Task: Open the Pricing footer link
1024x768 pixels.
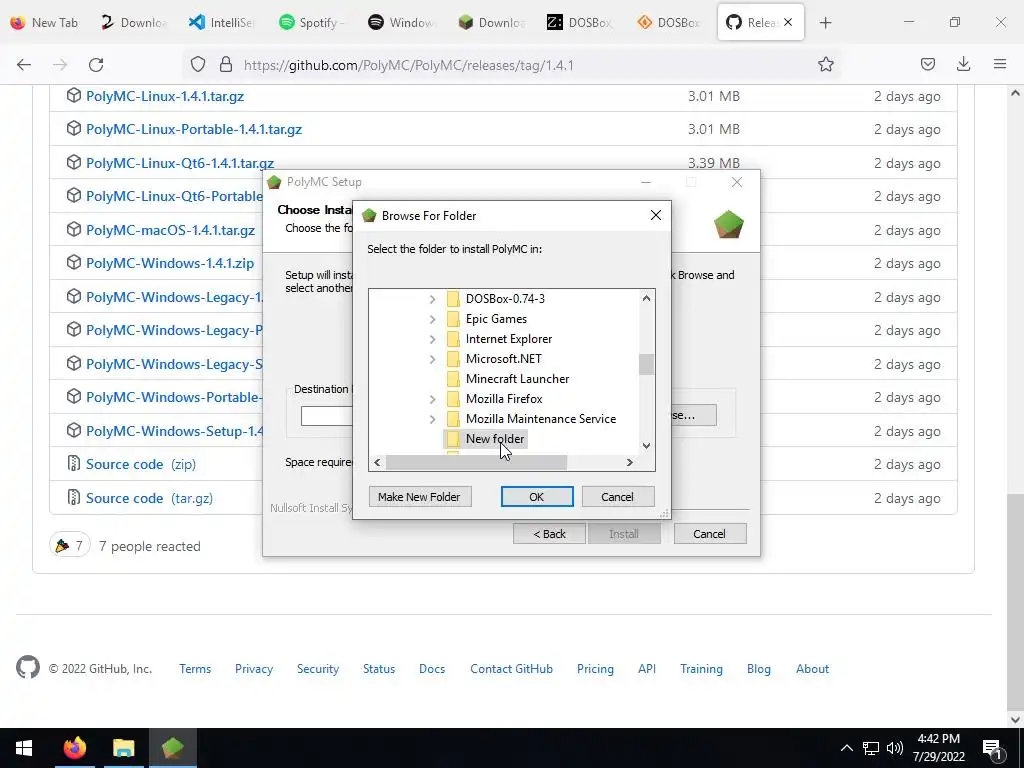Action: [595, 669]
